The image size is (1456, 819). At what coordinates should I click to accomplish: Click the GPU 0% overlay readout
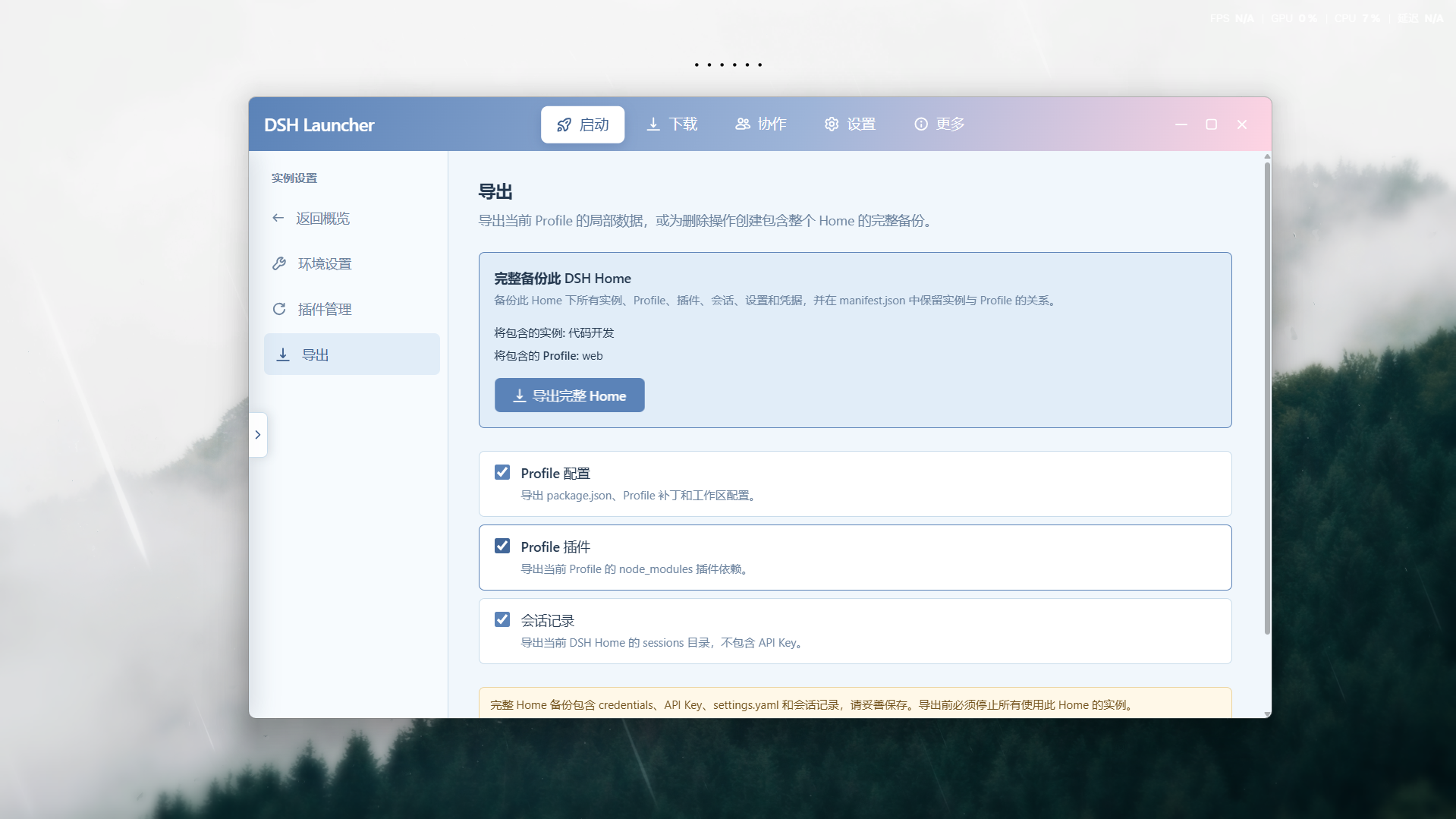pyautogui.click(x=1294, y=18)
